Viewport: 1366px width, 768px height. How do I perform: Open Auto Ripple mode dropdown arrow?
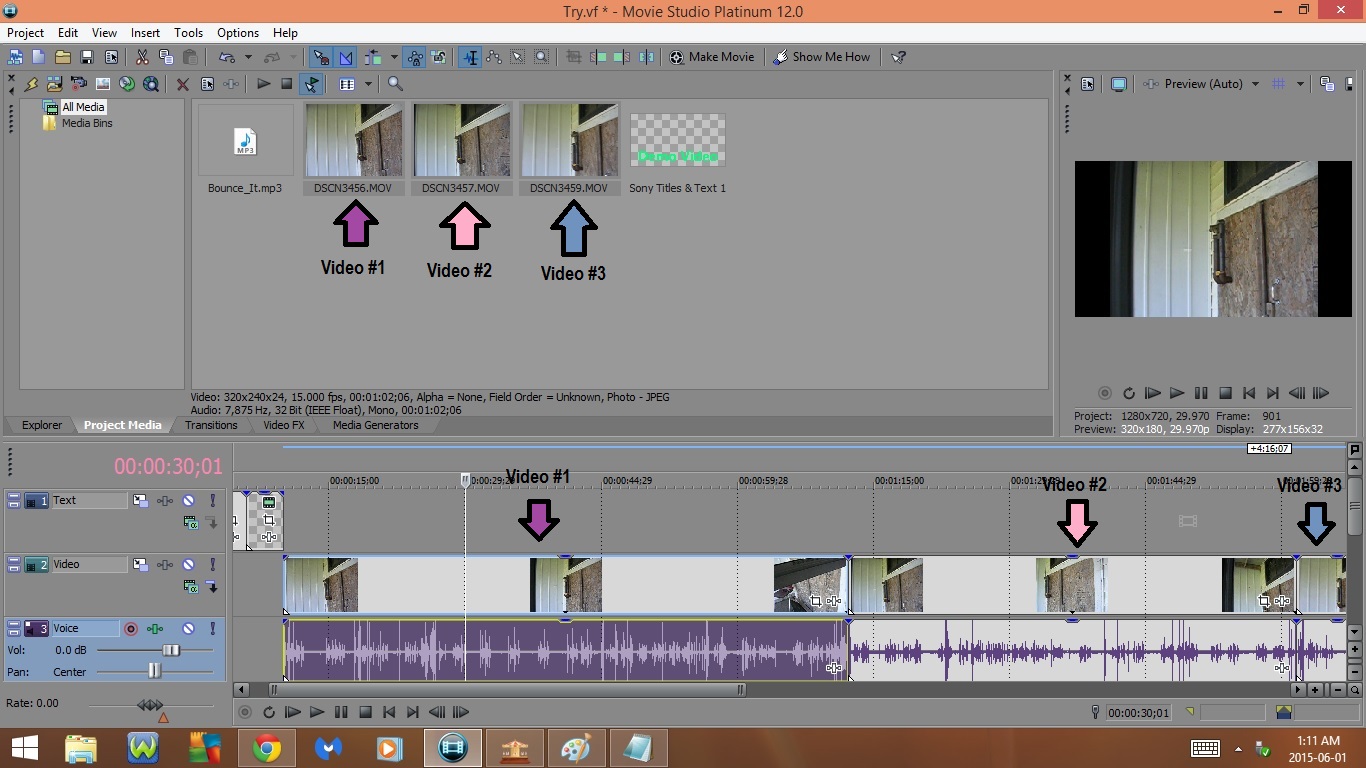coord(394,57)
